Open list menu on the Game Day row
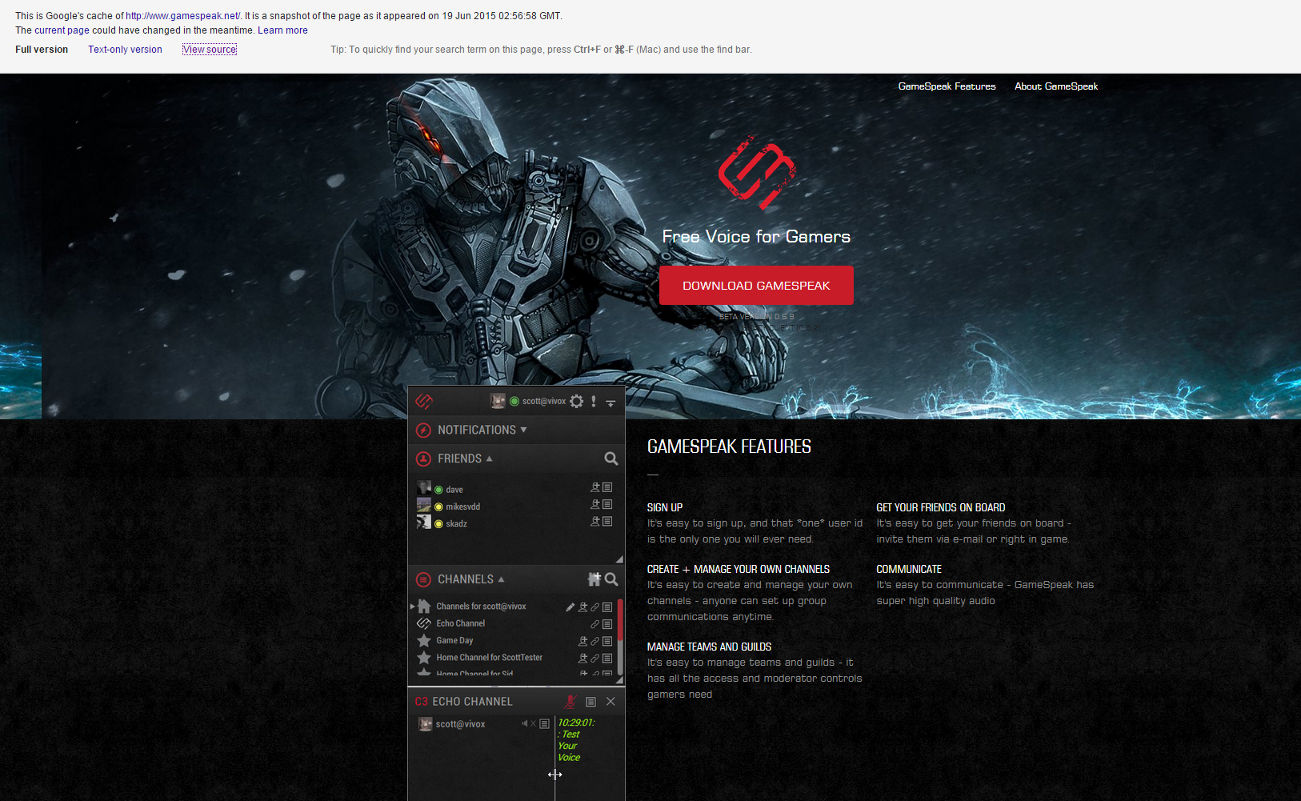1301x801 pixels. click(x=607, y=641)
